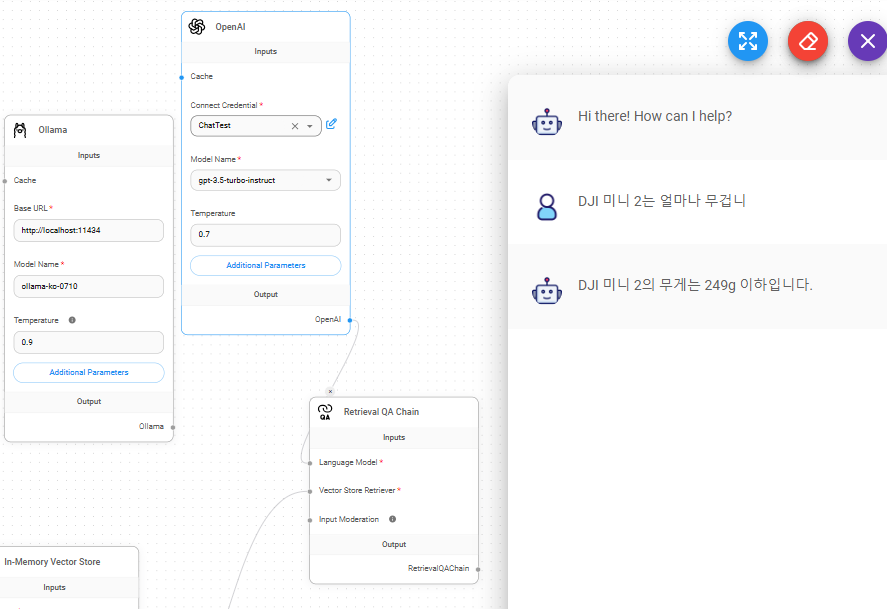Click the Language Model input anchor
Screen dimensions: 887x609
310,463
